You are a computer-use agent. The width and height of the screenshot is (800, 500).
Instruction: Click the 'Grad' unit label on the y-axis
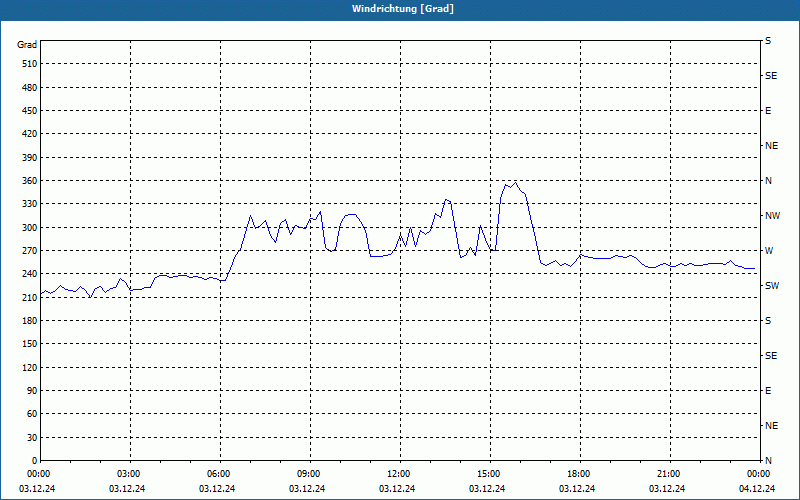pos(27,45)
